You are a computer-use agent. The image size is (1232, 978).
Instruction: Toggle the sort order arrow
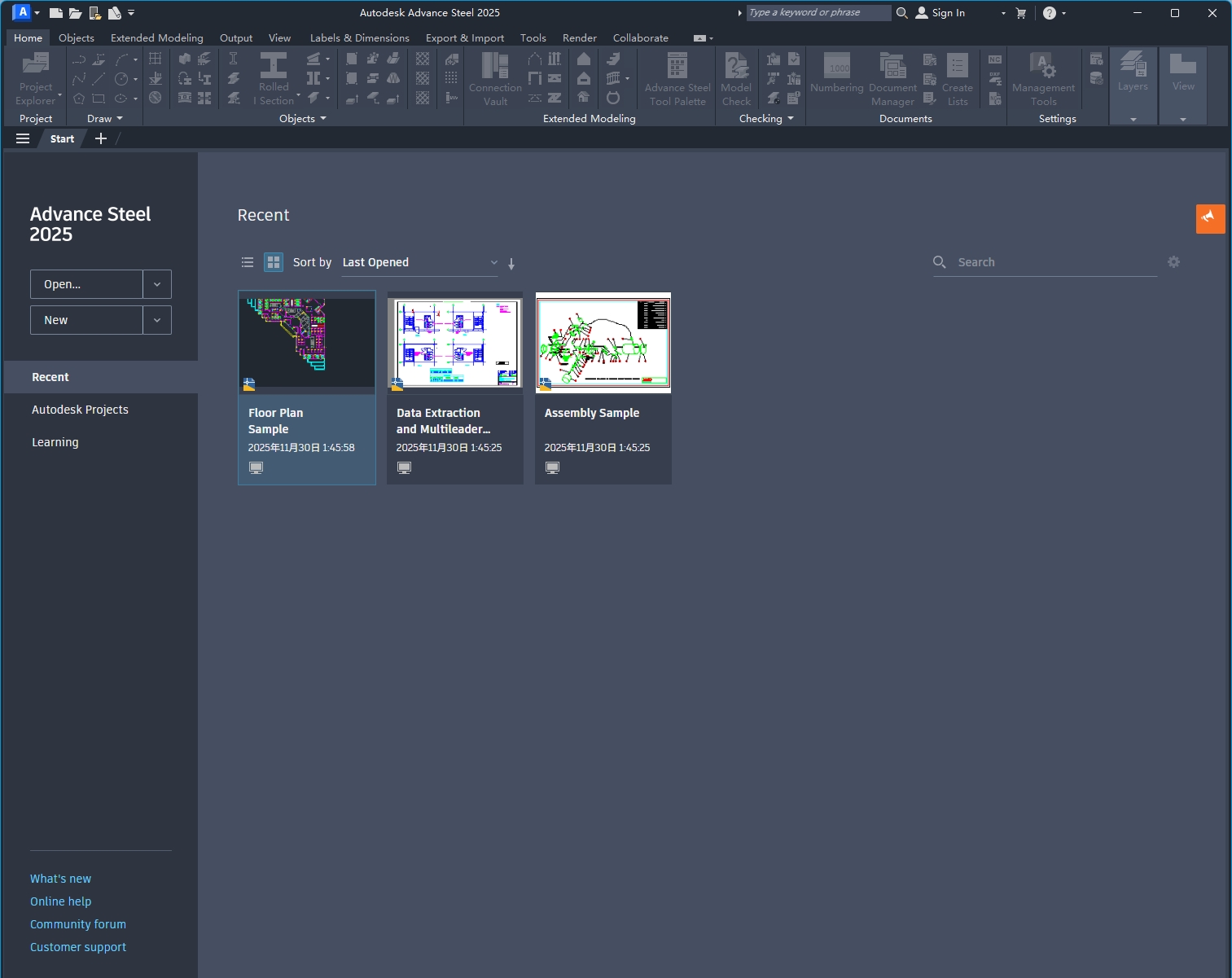tap(511, 264)
